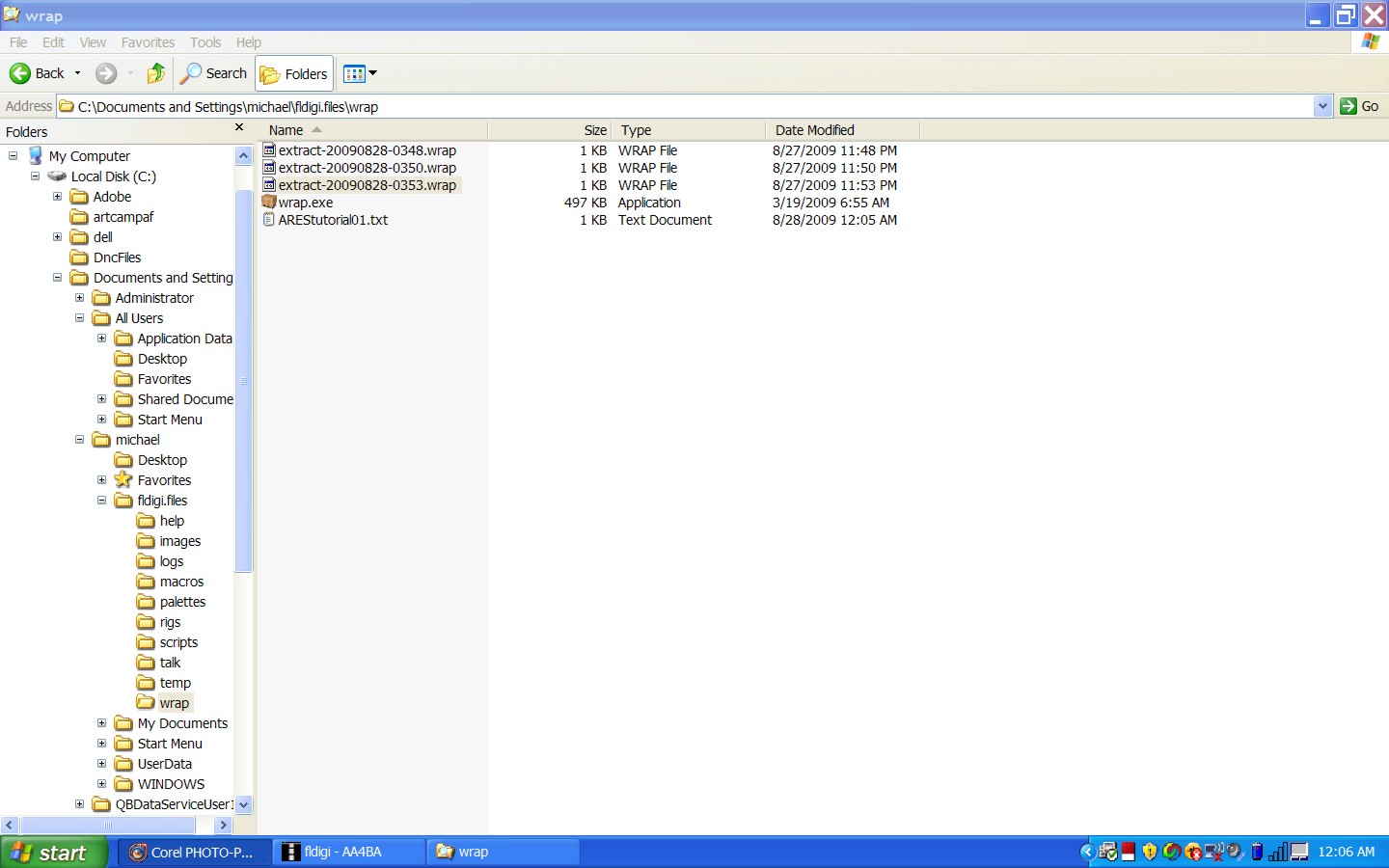Sort files by Type column
Viewport: 1389px width, 868px height.
tap(689, 130)
